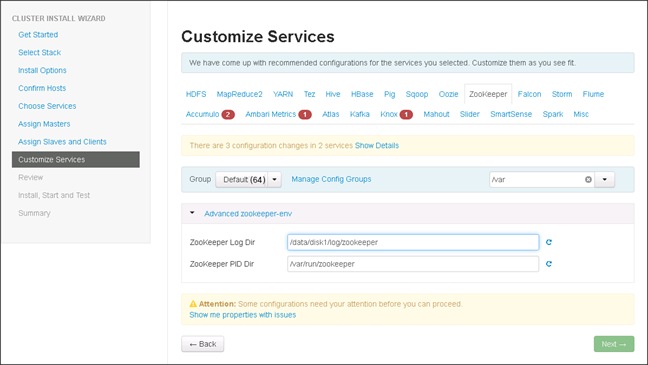The width and height of the screenshot is (648, 365).
Task: Collapse the Advanced zookeeper-env section
Action: pos(192,213)
